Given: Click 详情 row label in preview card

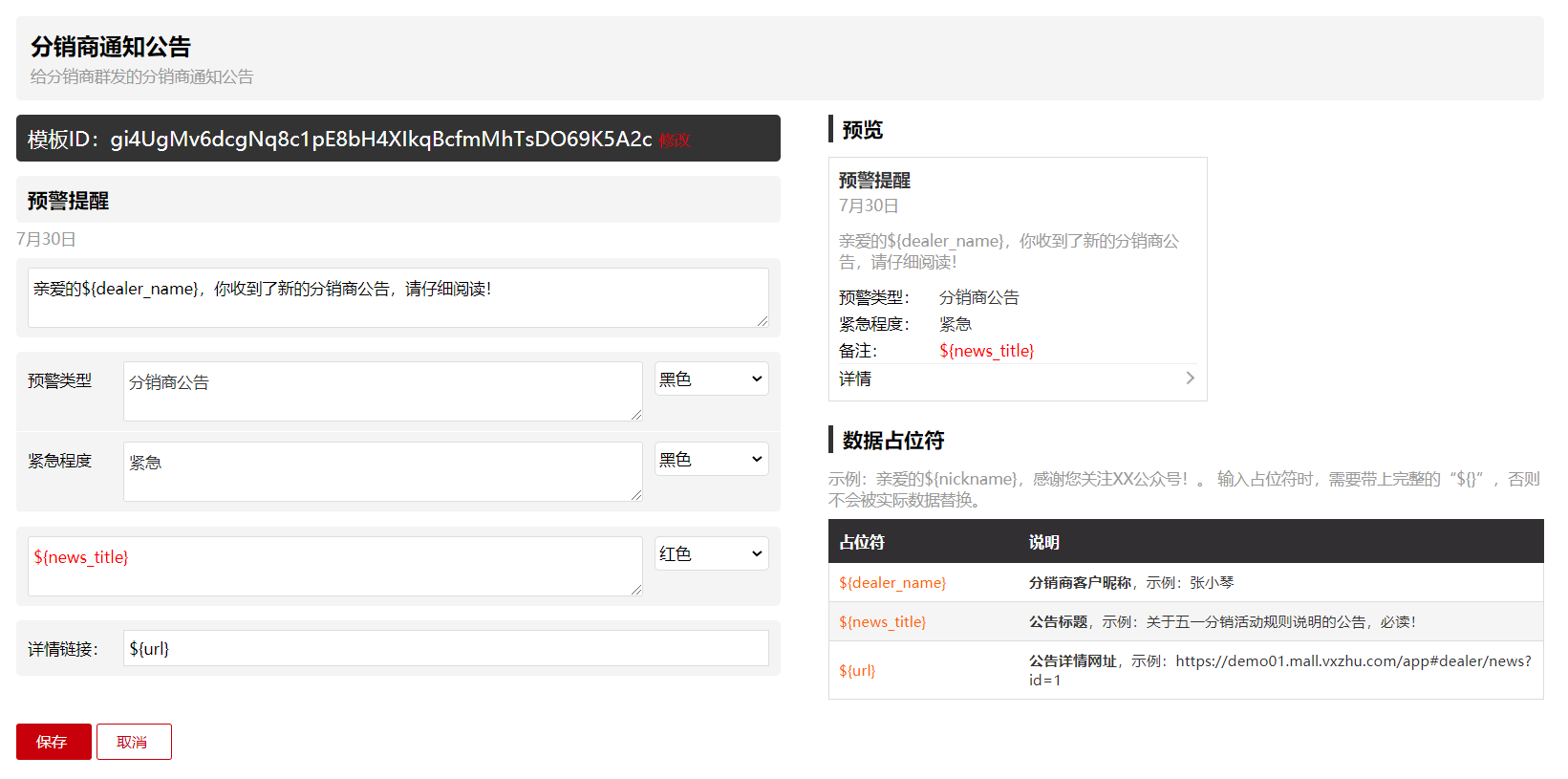Looking at the screenshot, I should (x=855, y=379).
